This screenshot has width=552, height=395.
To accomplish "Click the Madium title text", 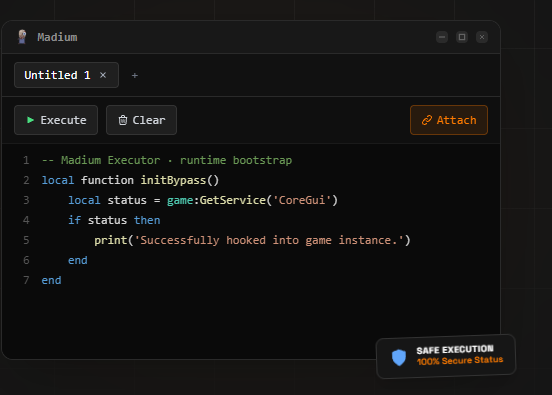I will [57, 37].
